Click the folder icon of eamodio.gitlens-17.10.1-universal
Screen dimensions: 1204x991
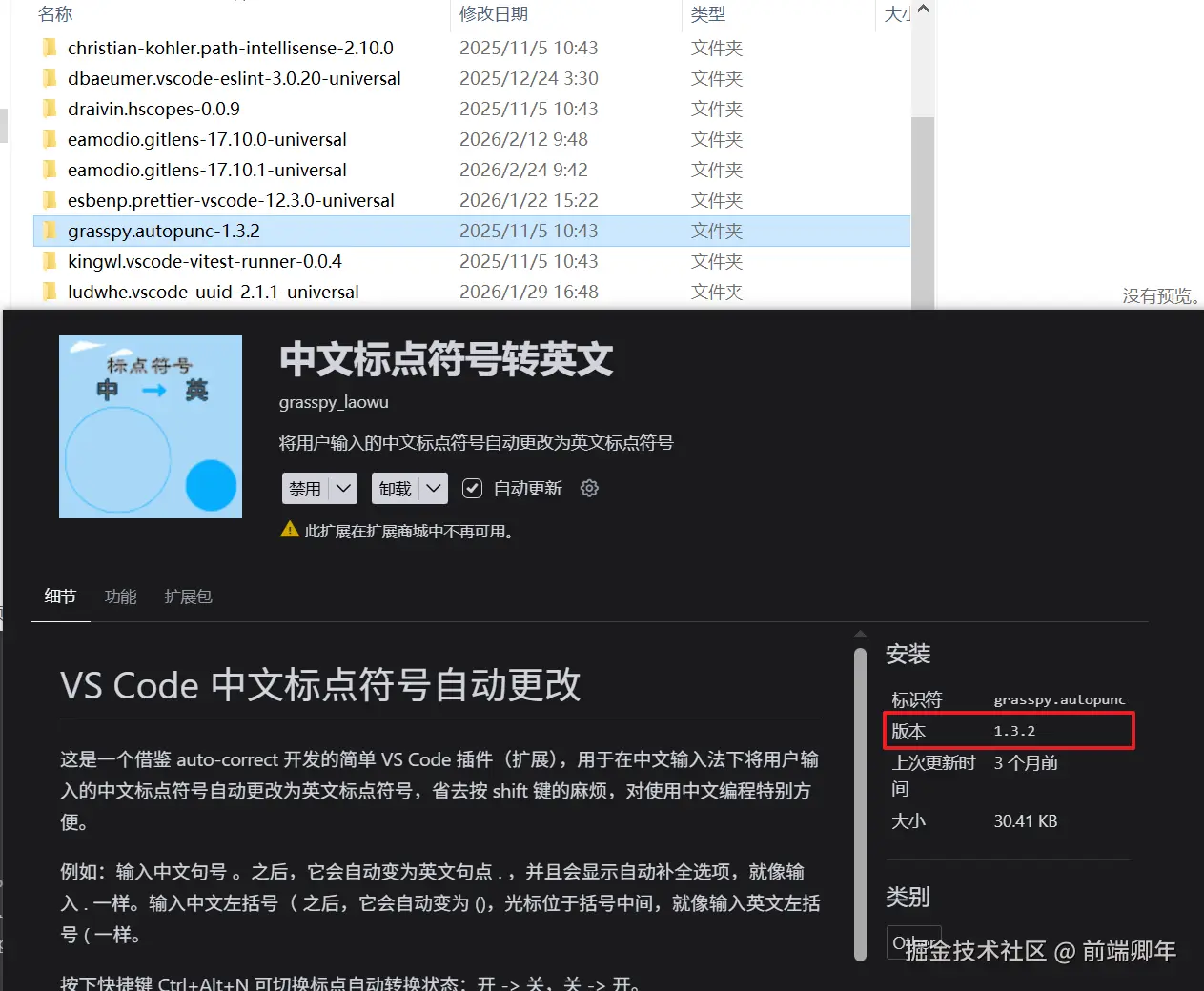(50, 170)
